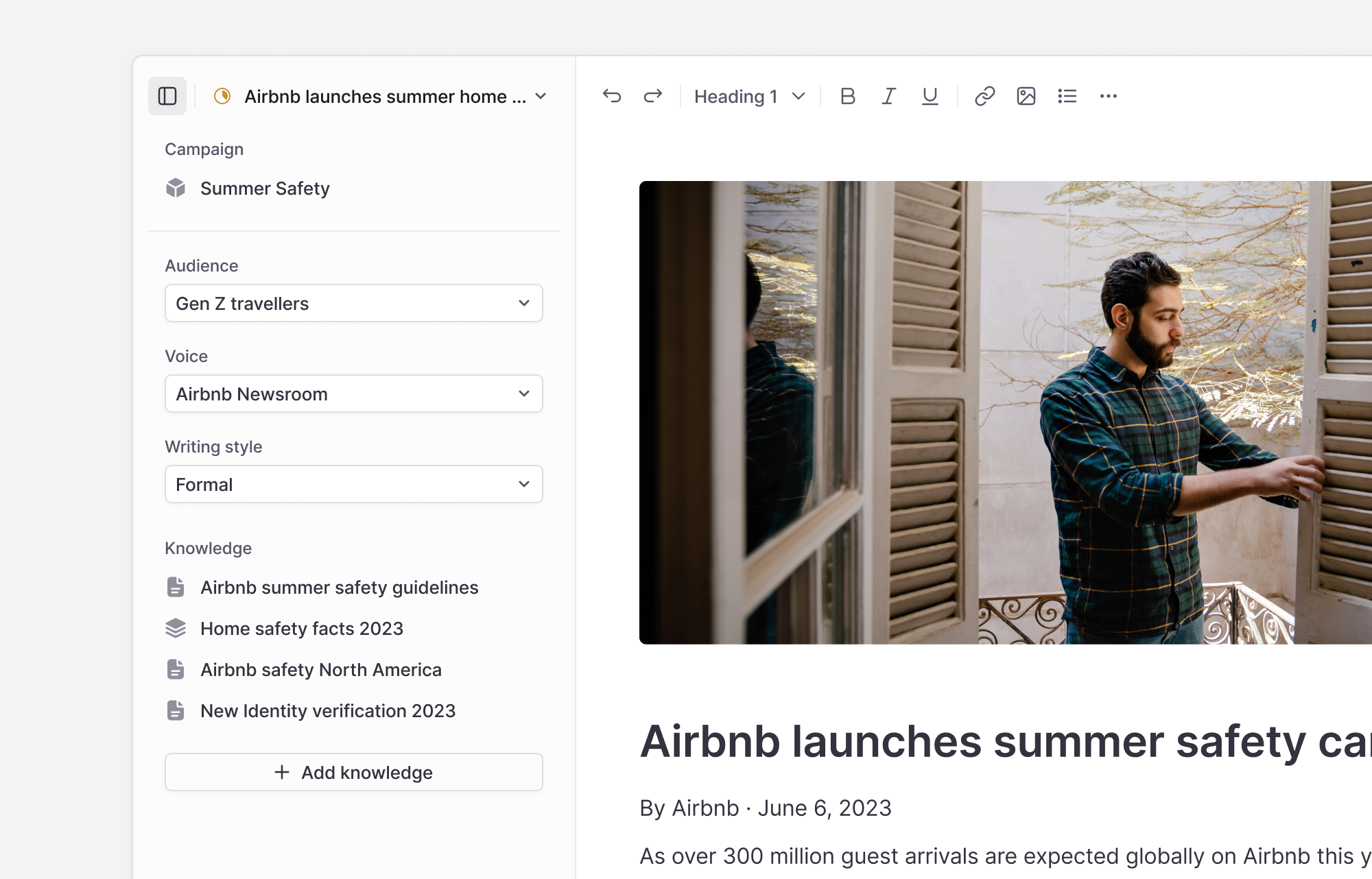
Task: Undo the last edit
Action: 612,96
